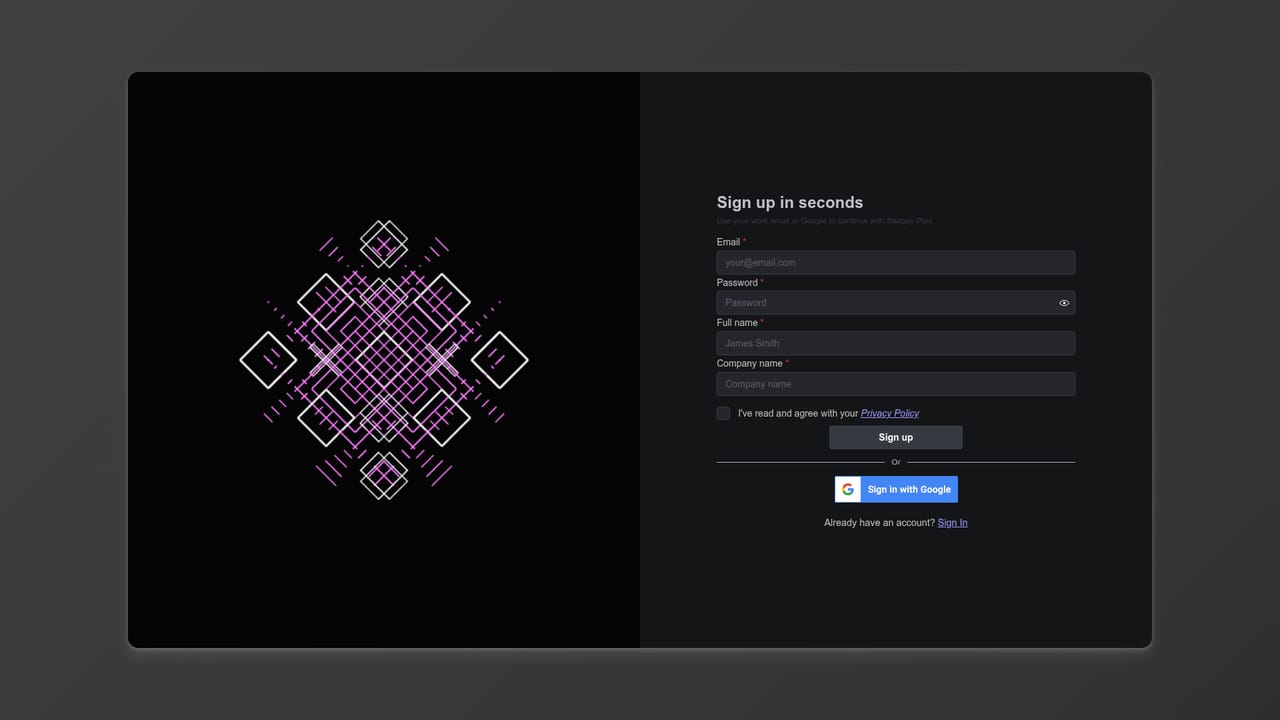The image size is (1280, 720).
Task: Focus the Email input field
Action: click(896, 263)
